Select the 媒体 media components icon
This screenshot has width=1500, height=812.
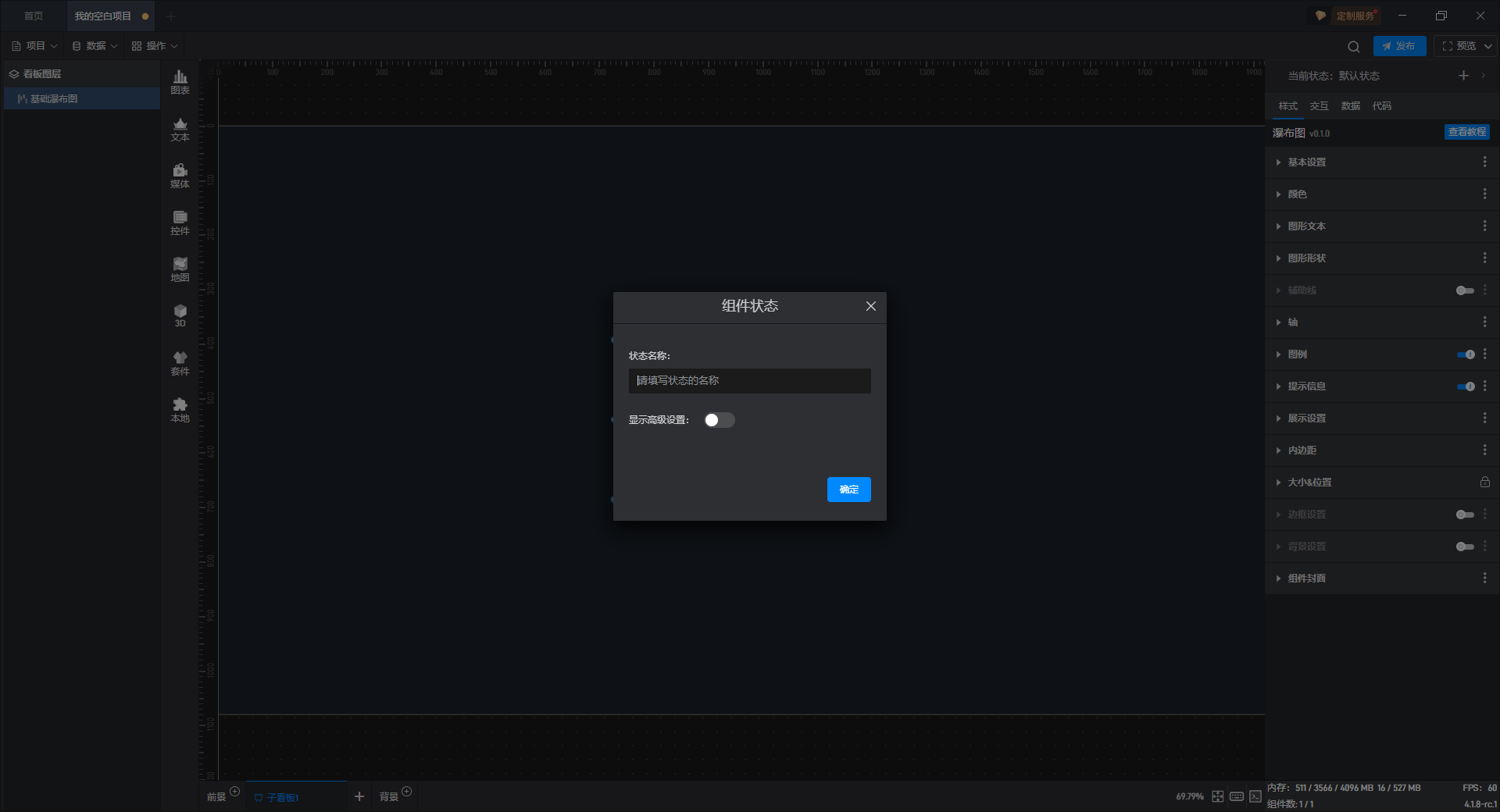point(180,176)
